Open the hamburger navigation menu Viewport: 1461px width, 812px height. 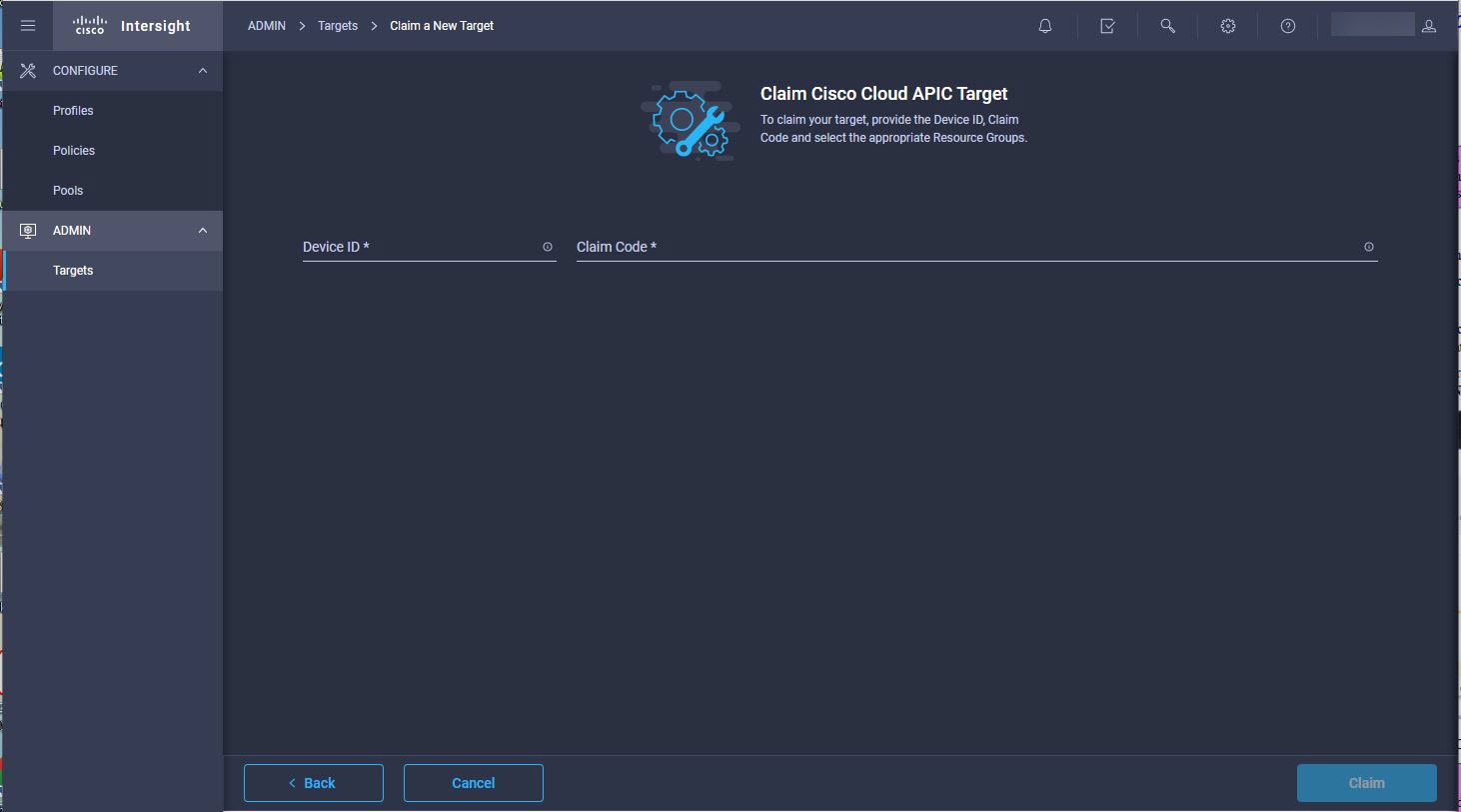pos(28,26)
